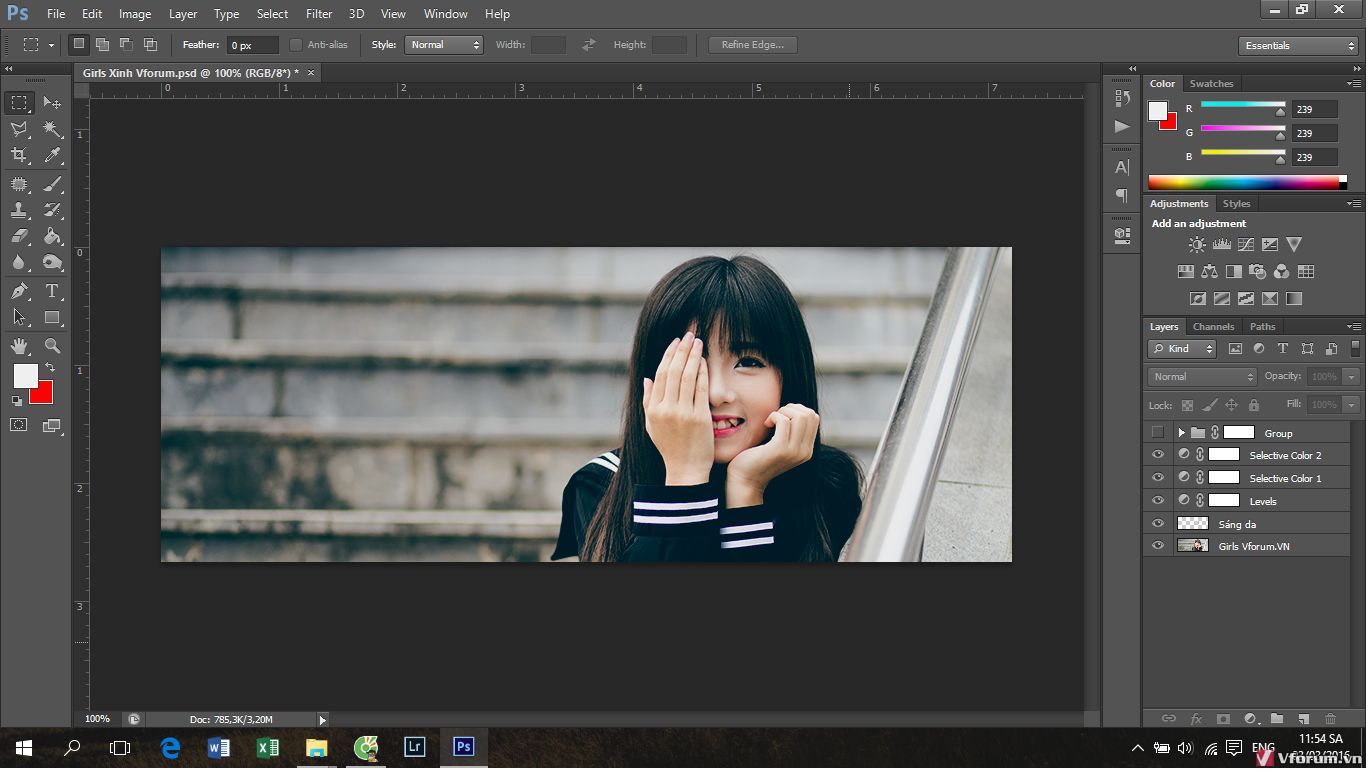Hide the Selective Color 1 layer
This screenshot has height=772, width=1370.
click(1158, 477)
